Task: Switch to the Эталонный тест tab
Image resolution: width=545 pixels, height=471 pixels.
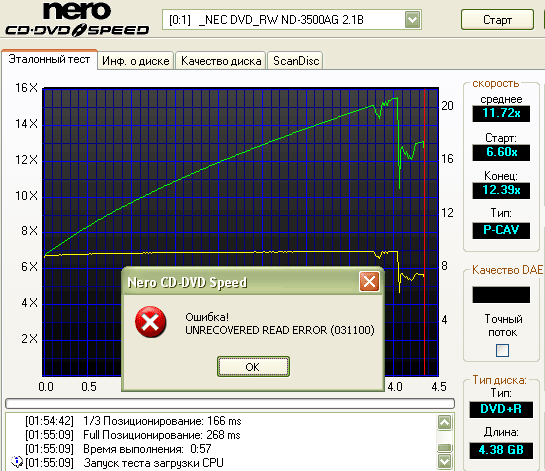Action: tap(49, 59)
